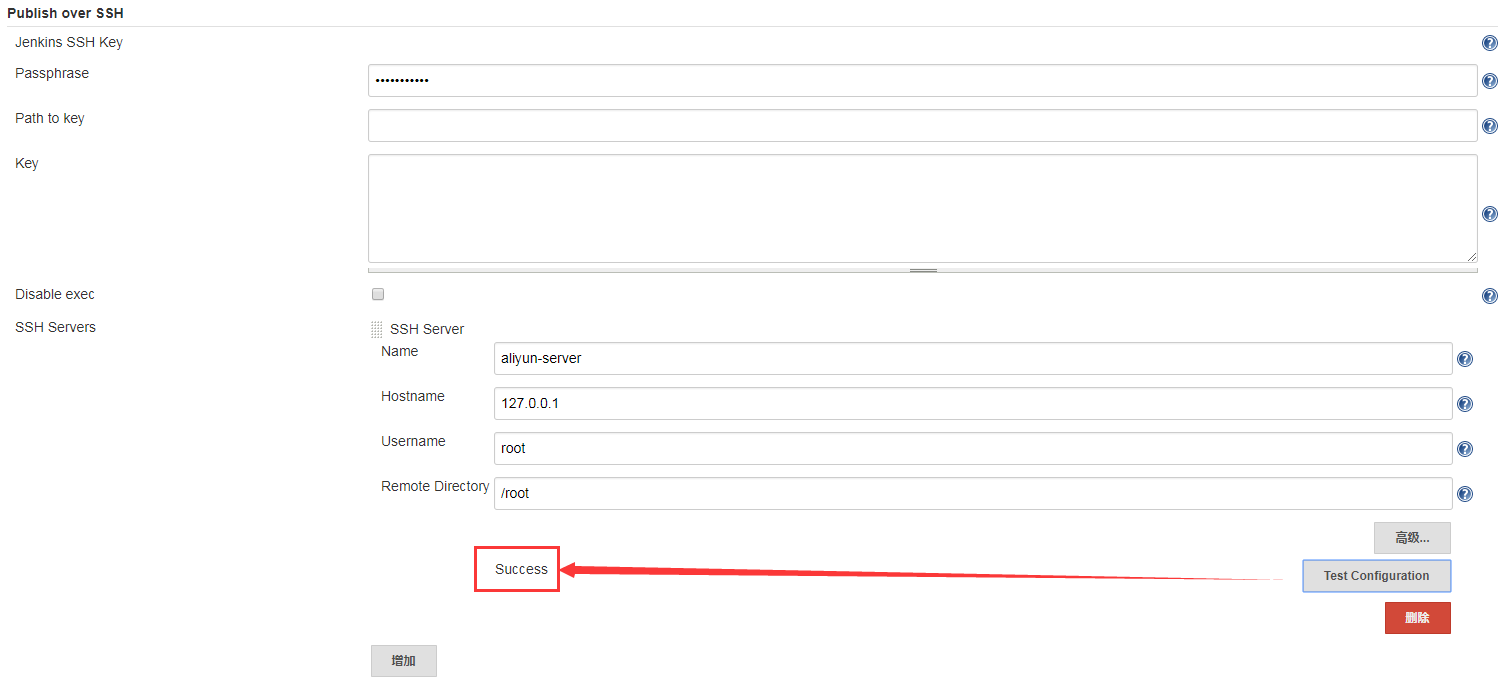
Task: Delete the SSH server with 删除
Action: (1417, 618)
